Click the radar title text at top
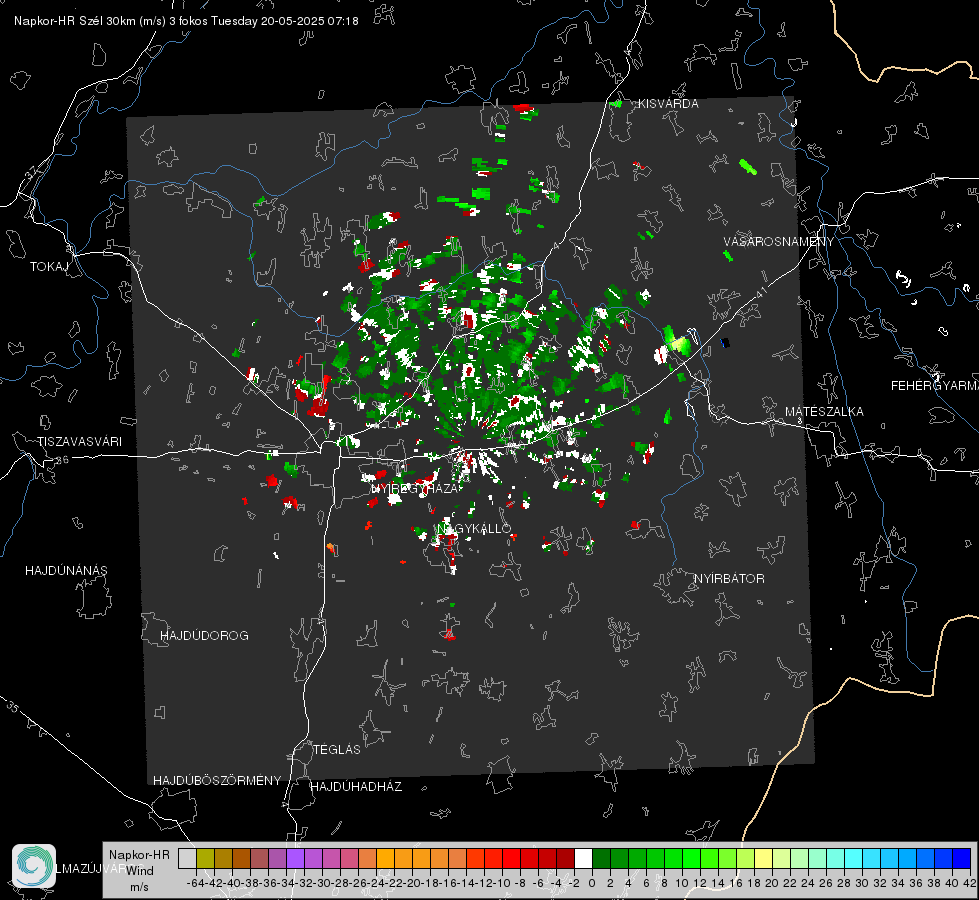The height and width of the screenshot is (900, 979). [x=186, y=21]
